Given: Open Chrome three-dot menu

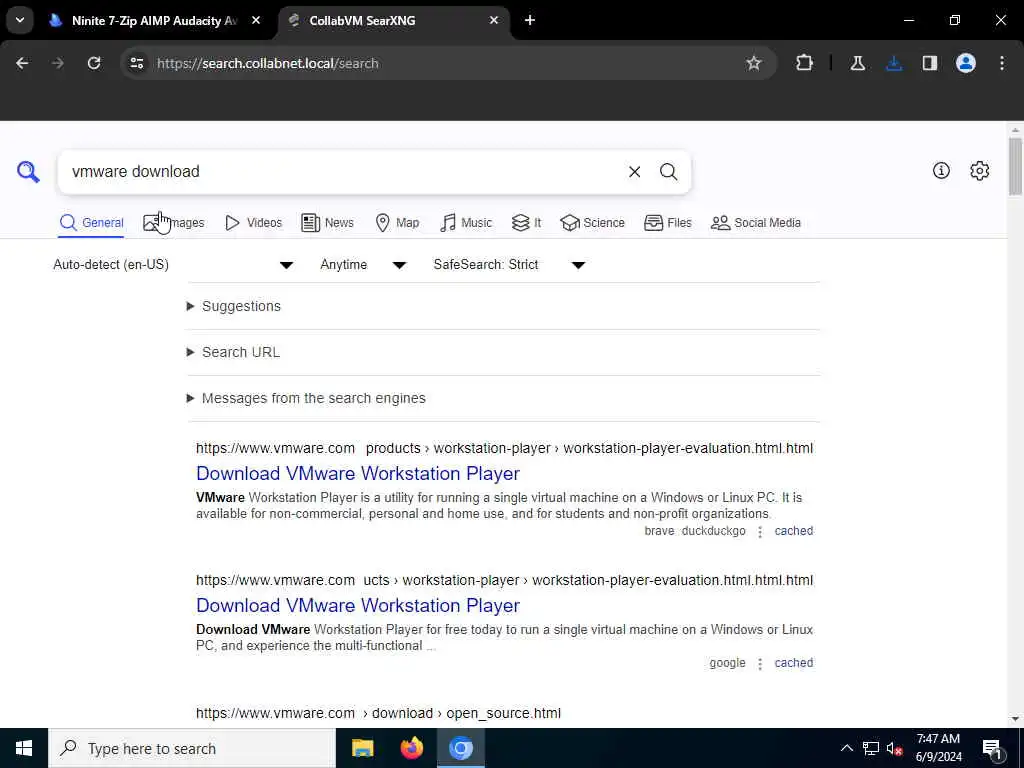Looking at the screenshot, I should (1002, 63).
